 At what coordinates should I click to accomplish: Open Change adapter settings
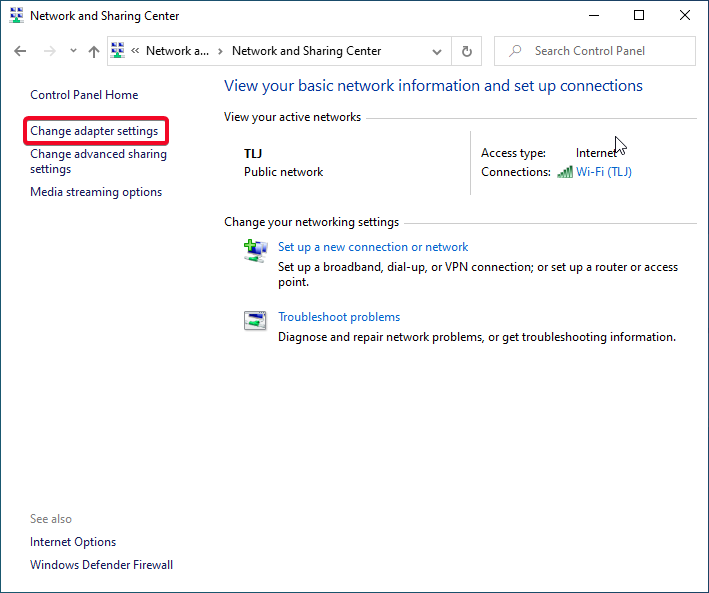pos(94,131)
